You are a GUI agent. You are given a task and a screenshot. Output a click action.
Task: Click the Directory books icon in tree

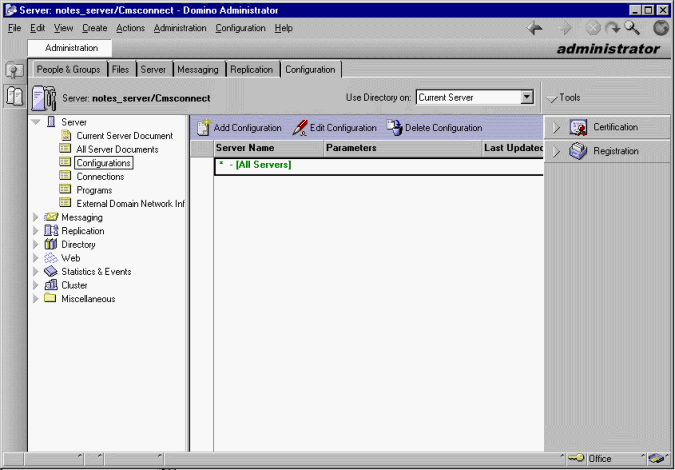pyautogui.click(x=51, y=244)
